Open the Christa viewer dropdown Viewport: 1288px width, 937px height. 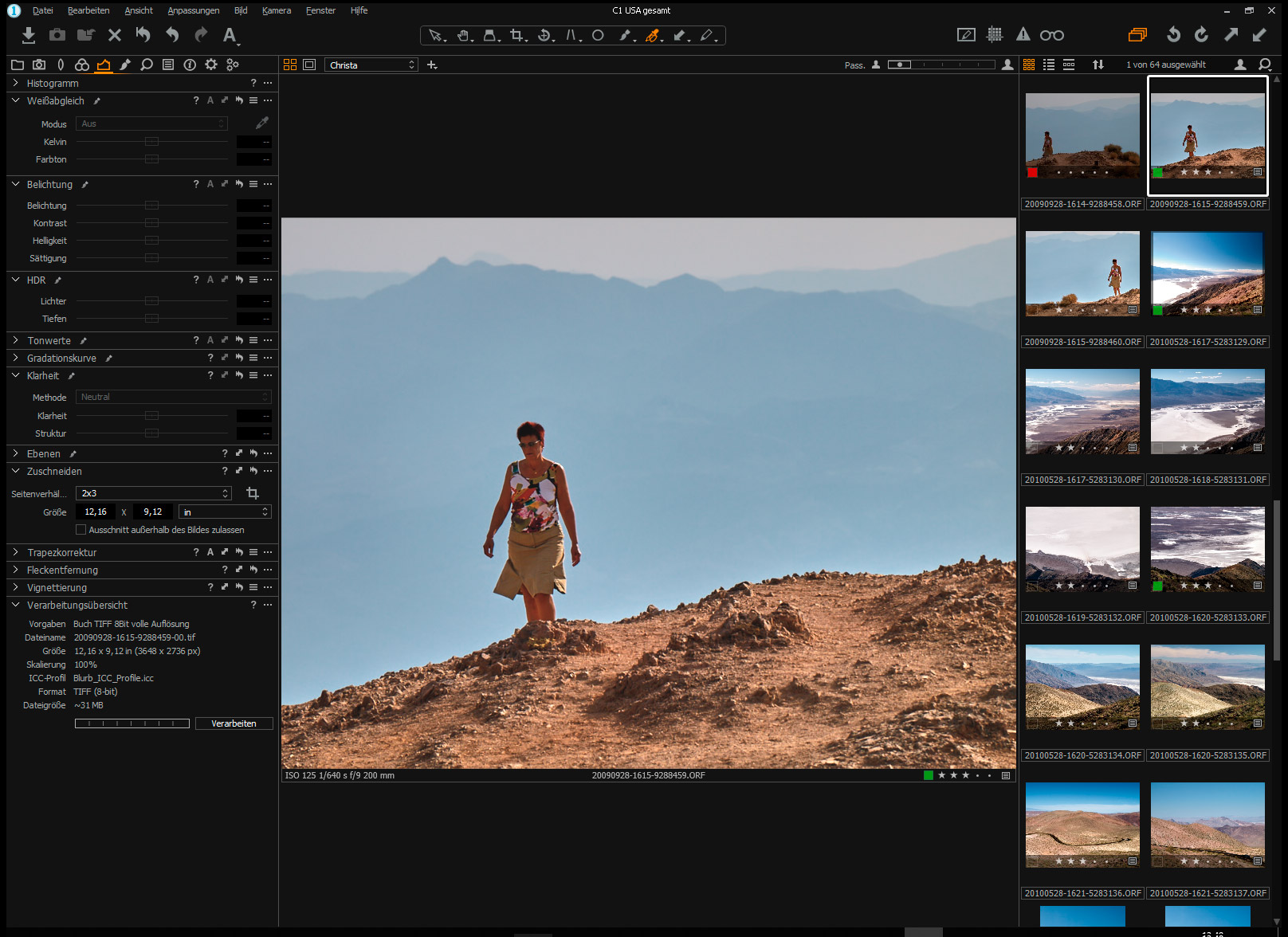pos(371,65)
